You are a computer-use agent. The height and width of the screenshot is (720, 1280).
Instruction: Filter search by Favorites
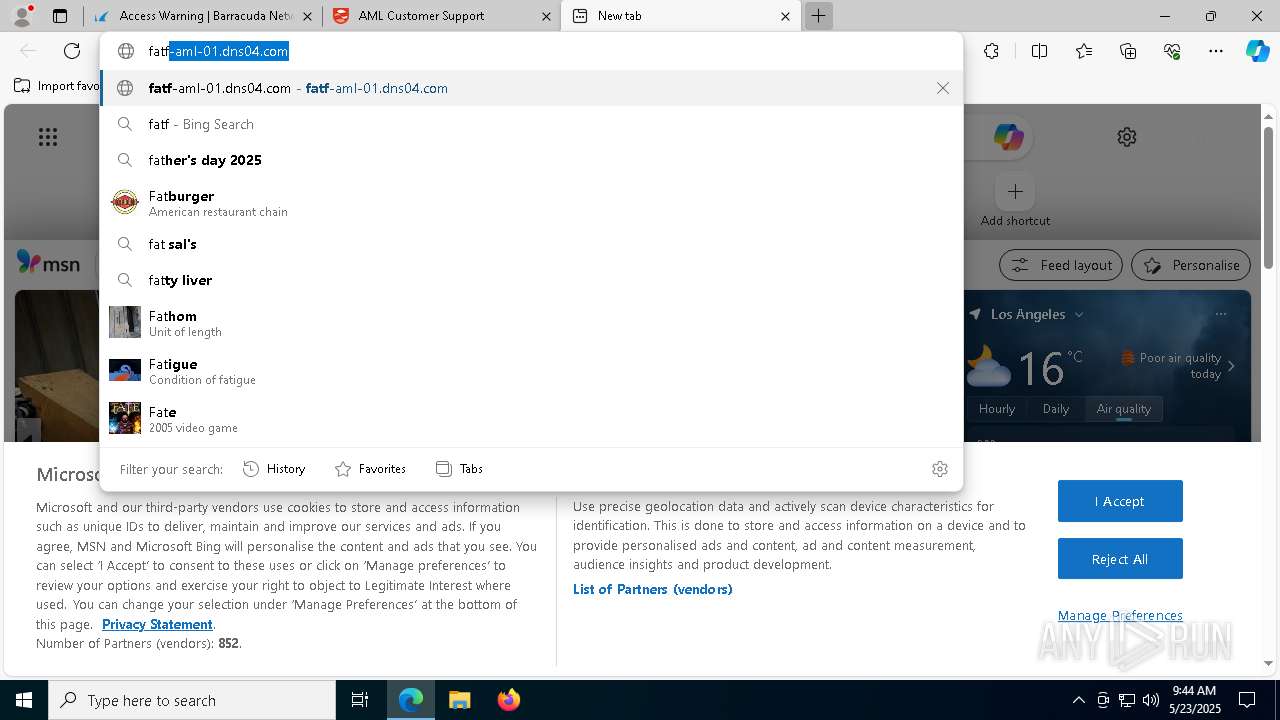tap(370, 468)
